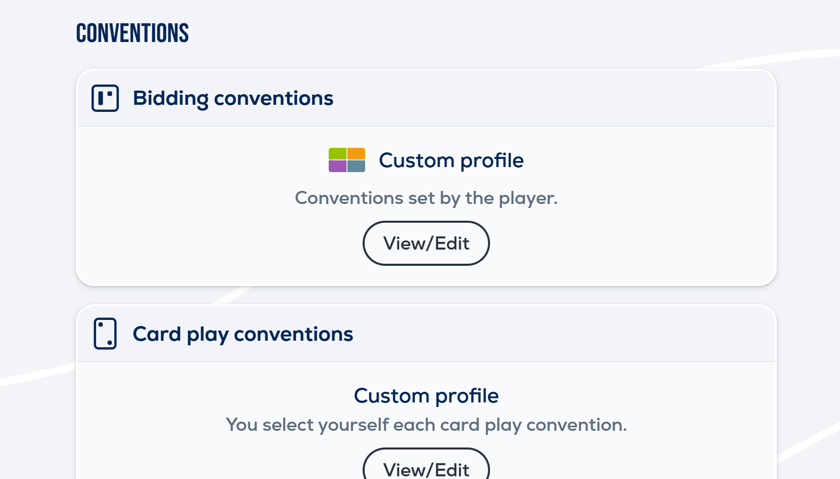Click the CONVENTIONS page title
The height and width of the screenshot is (479, 840).
pos(133,33)
